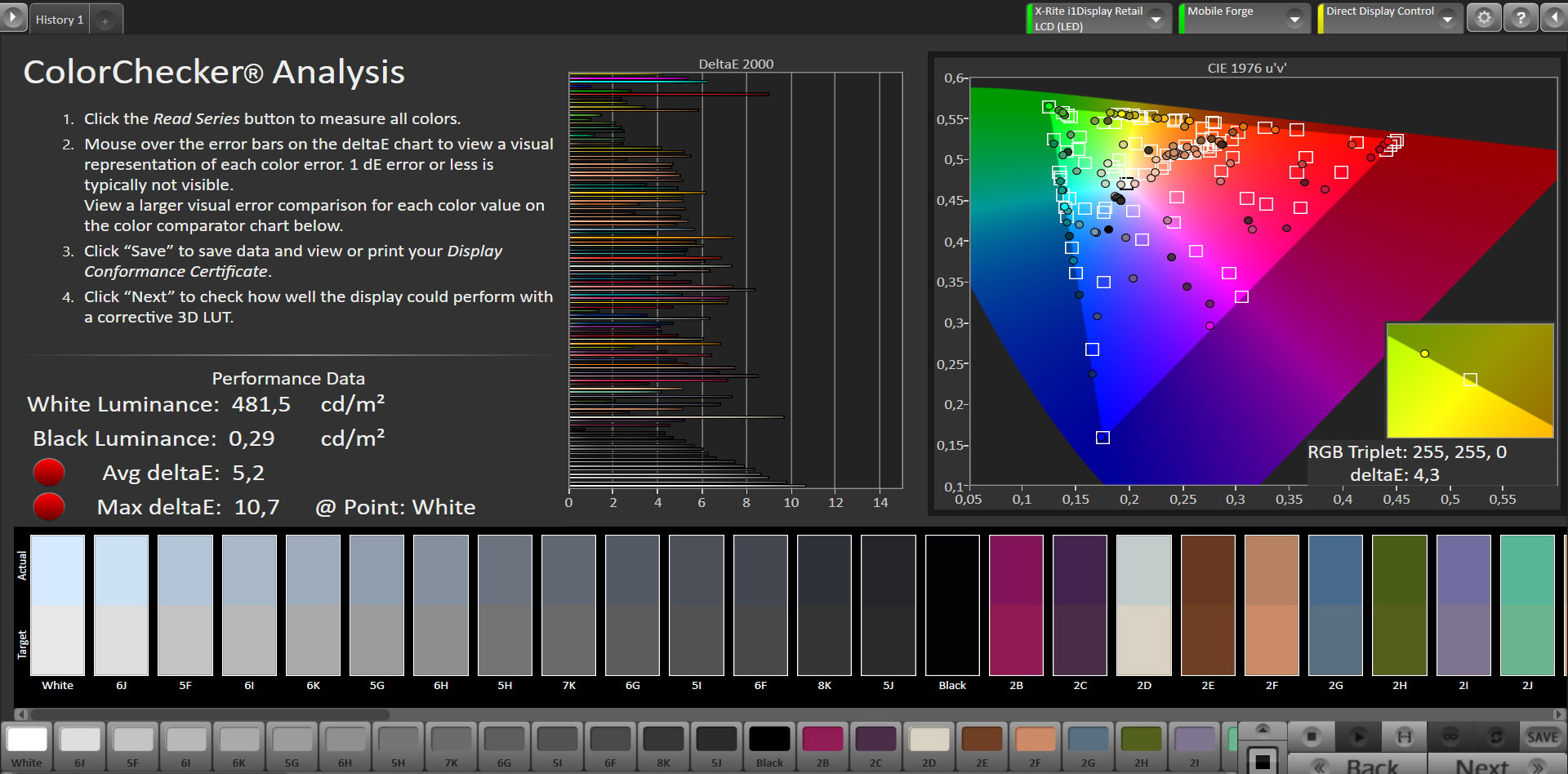The width and height of the screenshot is (1568, 774).
Task: Collapse right panel with top-right arrow
Action: (x=1555, y=18)
